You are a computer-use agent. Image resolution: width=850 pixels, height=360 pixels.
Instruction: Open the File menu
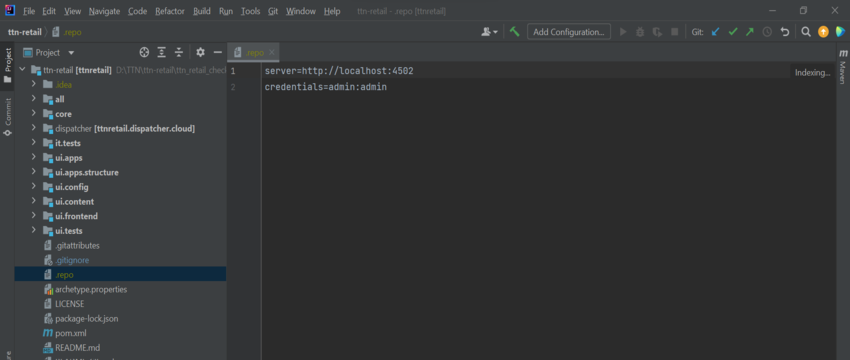(29, 11)
